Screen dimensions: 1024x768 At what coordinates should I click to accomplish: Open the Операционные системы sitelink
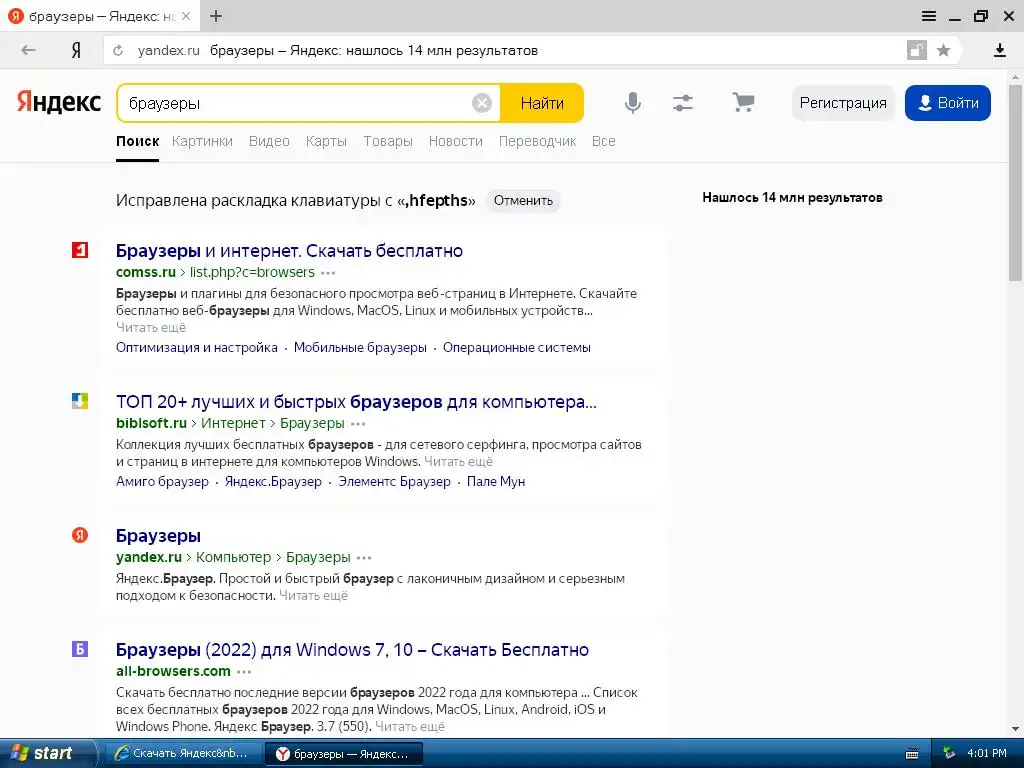517,347
